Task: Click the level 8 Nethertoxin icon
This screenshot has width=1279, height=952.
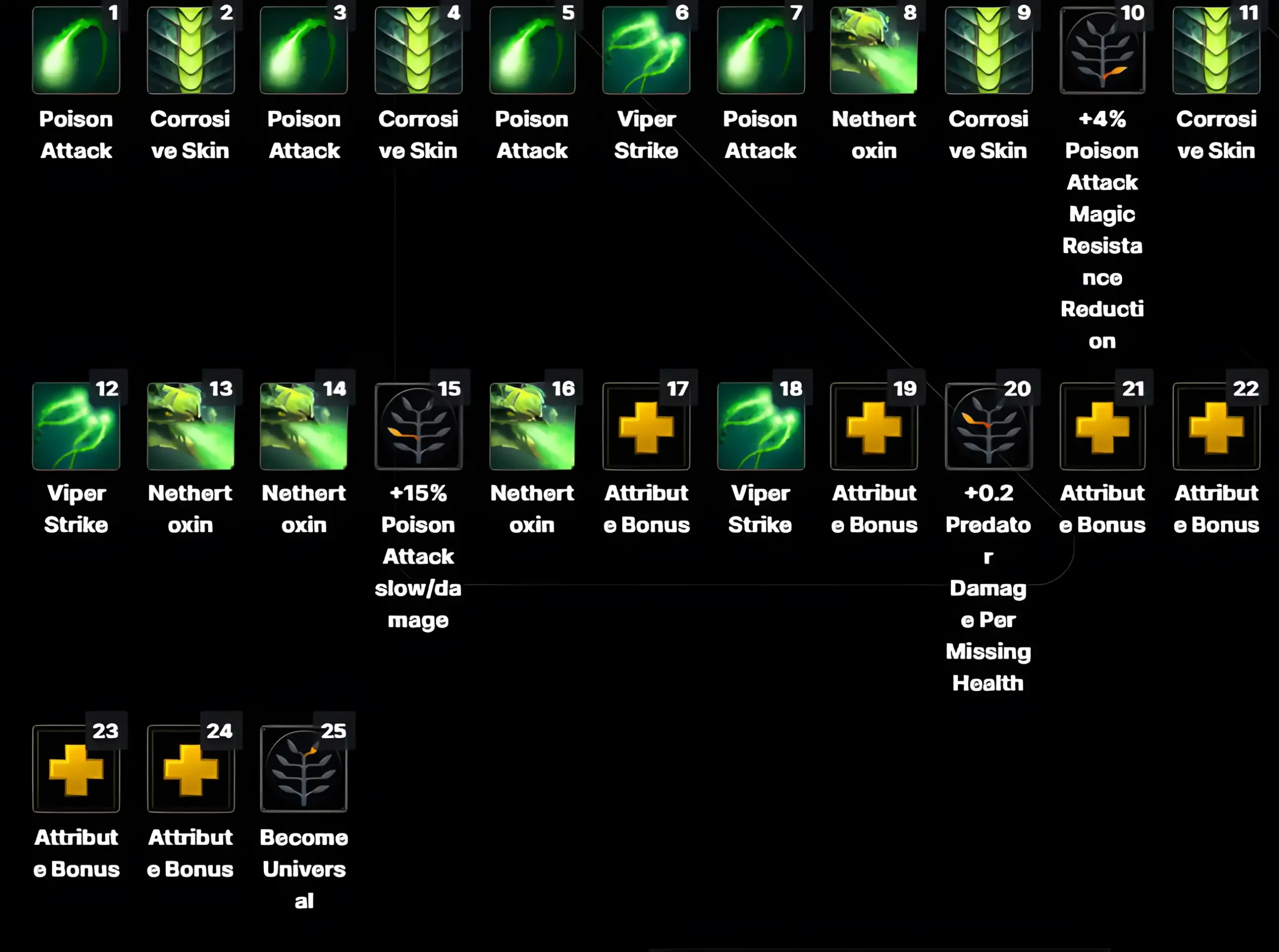Action: 874,50
